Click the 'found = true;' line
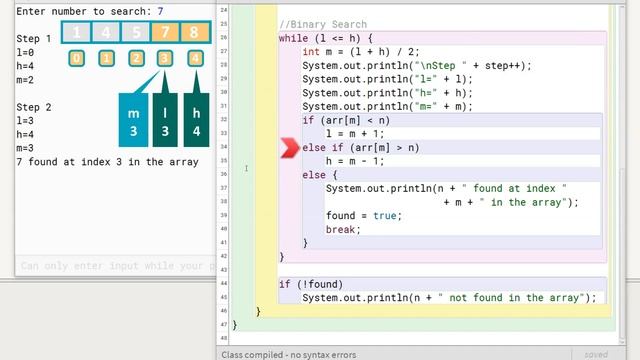640x360 pixels. 364,216
